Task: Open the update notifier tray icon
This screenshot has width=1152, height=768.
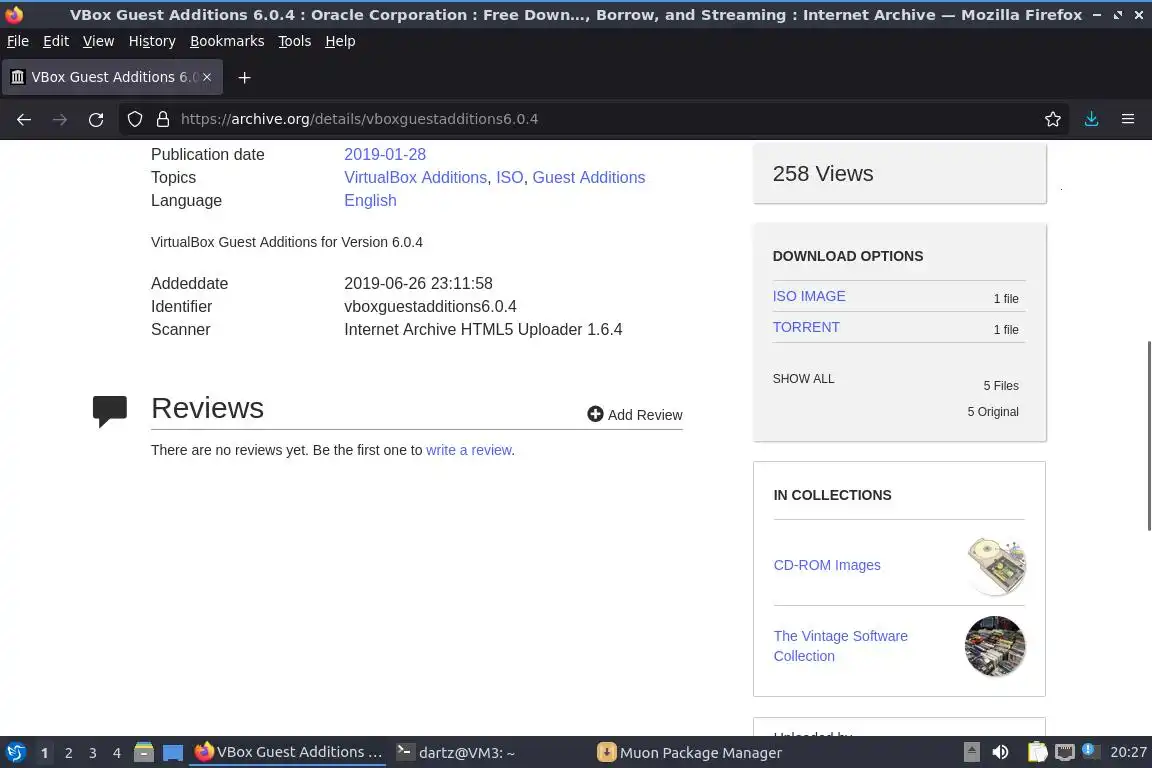Action: pos(1090,751)
